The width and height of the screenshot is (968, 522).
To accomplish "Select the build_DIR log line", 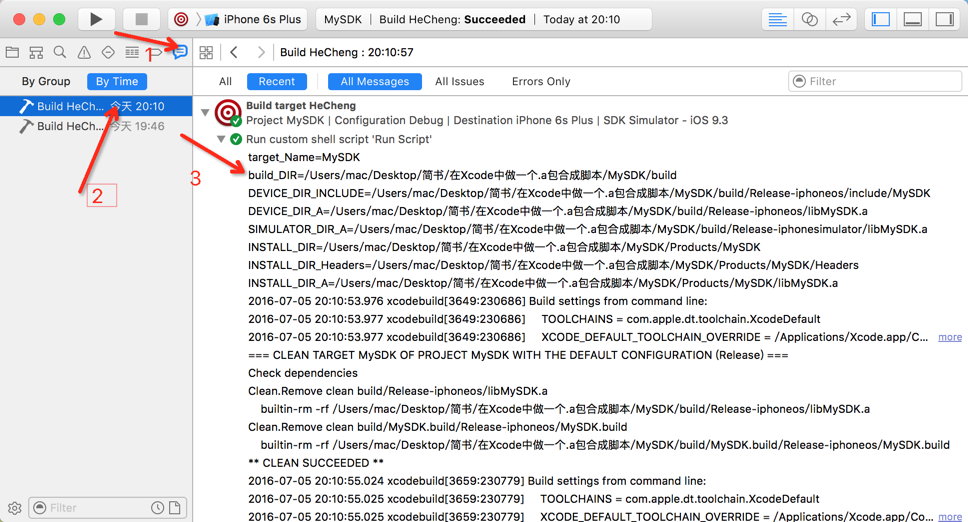I will [x=462, y=175].
